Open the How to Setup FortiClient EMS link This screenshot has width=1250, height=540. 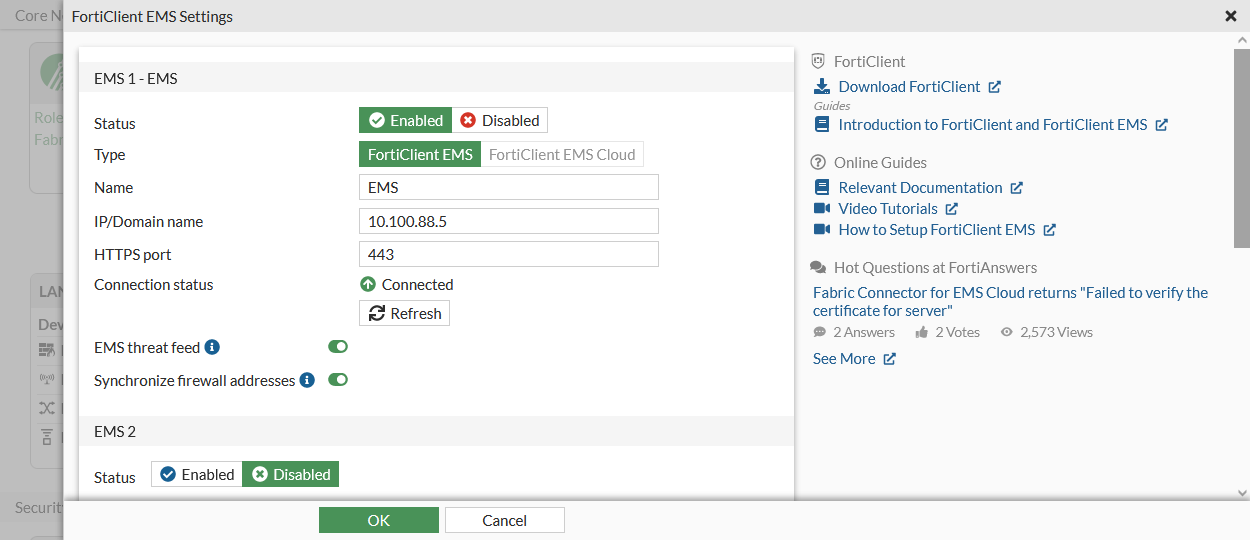coord(936,230)
